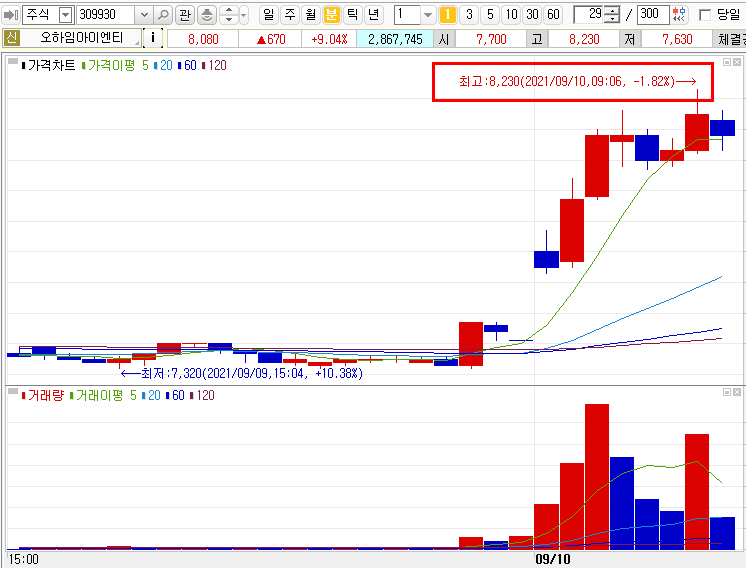Click the 최저:7,320 low price annotation

pyautogui.click(x=242, y=373)
